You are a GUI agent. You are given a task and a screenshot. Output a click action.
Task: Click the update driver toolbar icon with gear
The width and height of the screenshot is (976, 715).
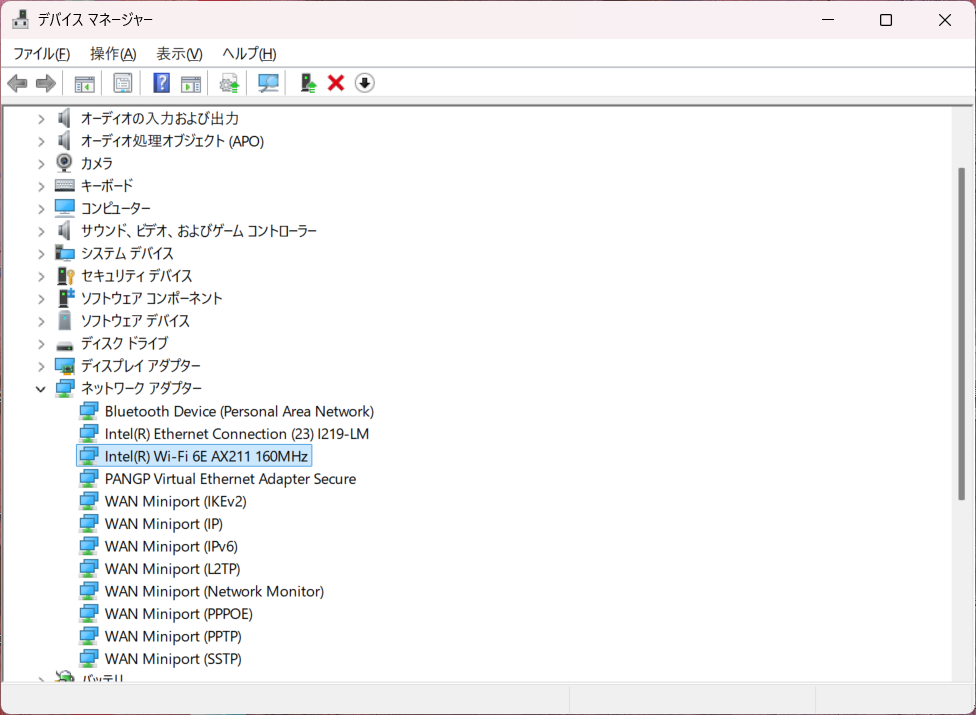(230, 83)
